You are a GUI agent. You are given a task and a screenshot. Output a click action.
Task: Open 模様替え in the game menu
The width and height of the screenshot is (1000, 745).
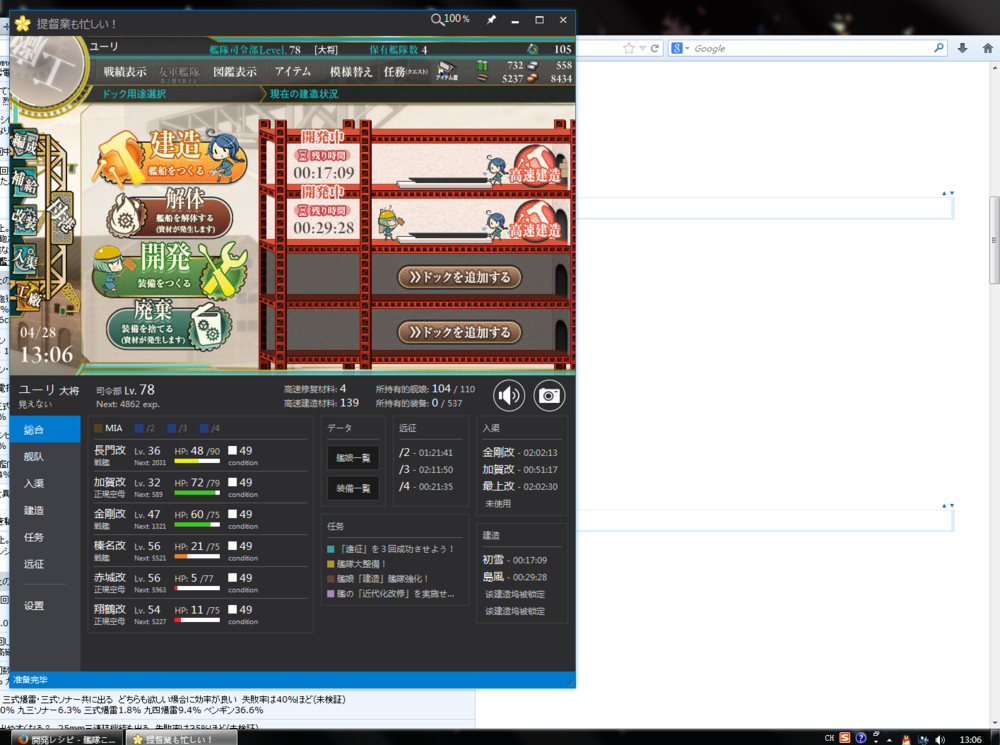(351, 72)
